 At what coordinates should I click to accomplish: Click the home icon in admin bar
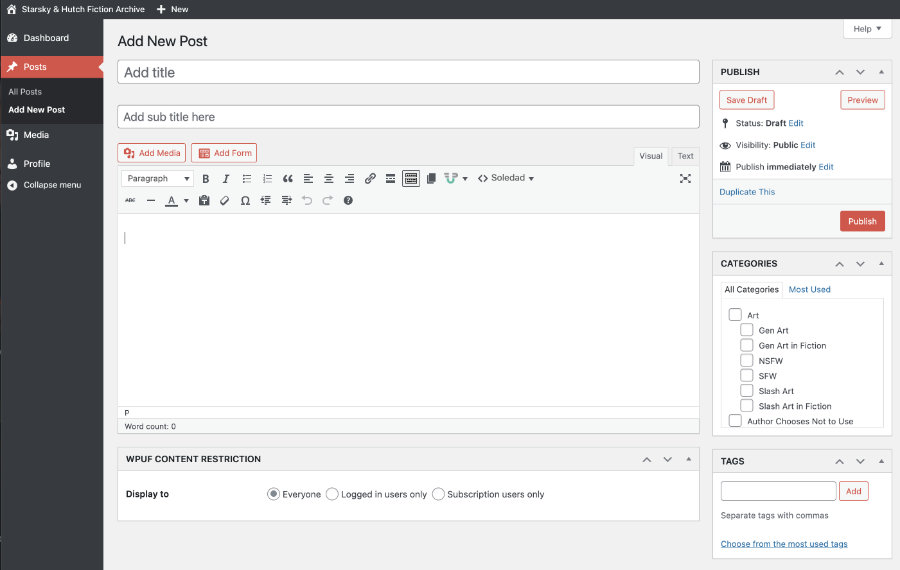[11, 9]
